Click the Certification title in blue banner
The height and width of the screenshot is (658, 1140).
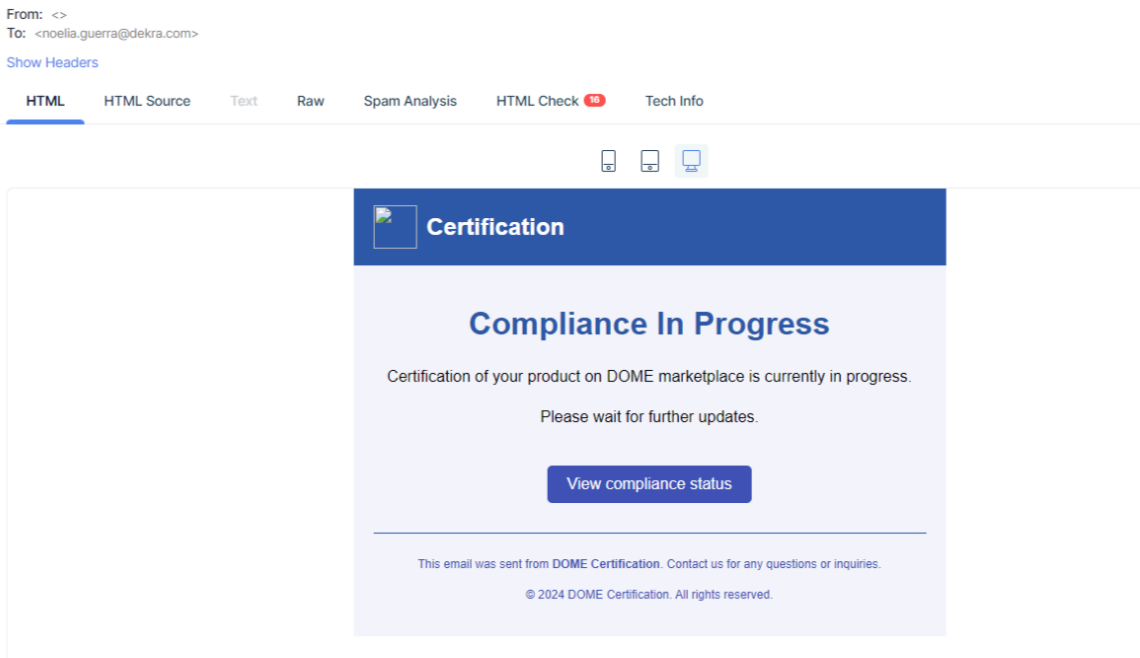tap(495, 227)
